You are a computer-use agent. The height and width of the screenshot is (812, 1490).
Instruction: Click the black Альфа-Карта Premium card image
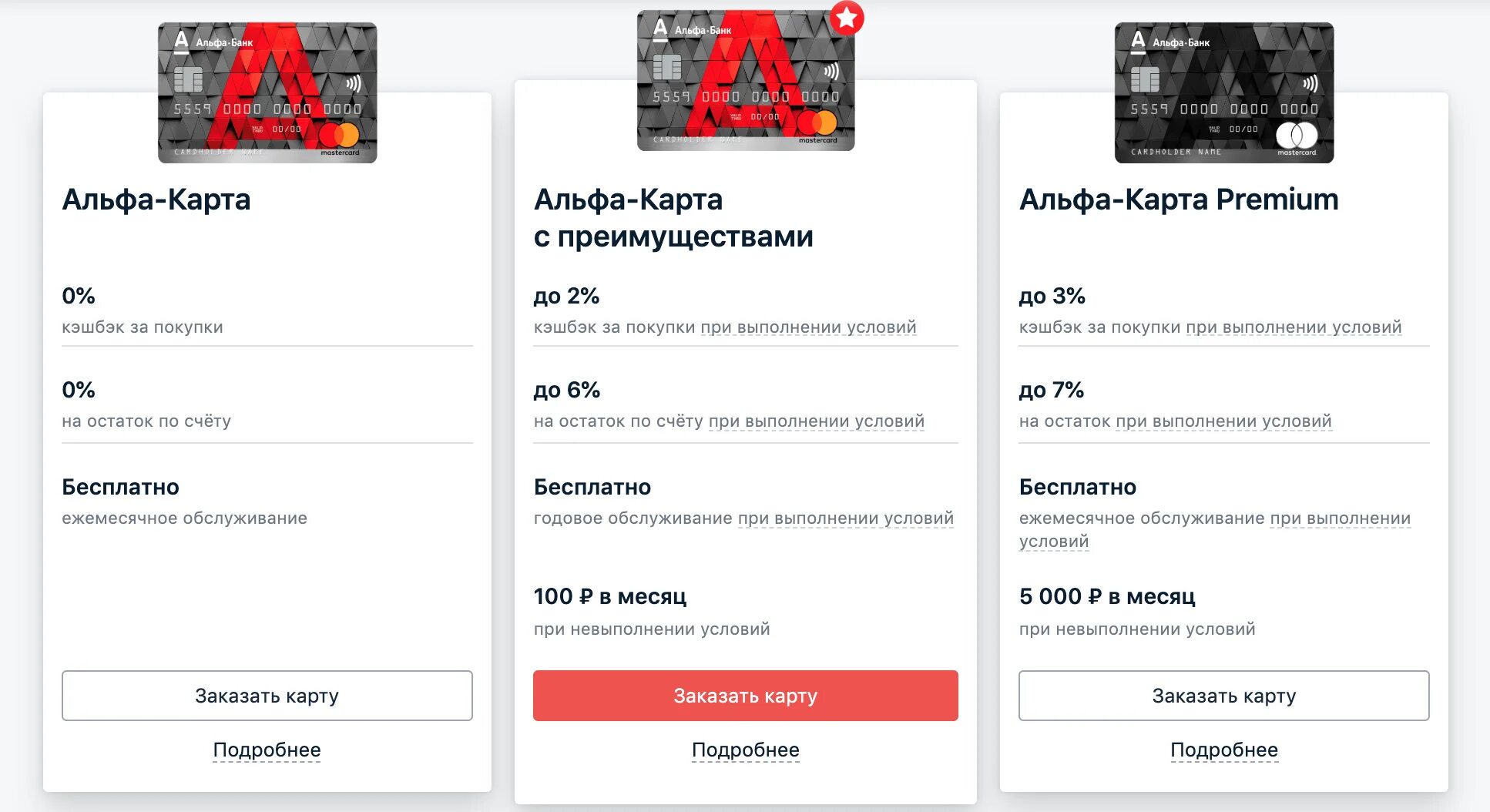click(1223, 92)
